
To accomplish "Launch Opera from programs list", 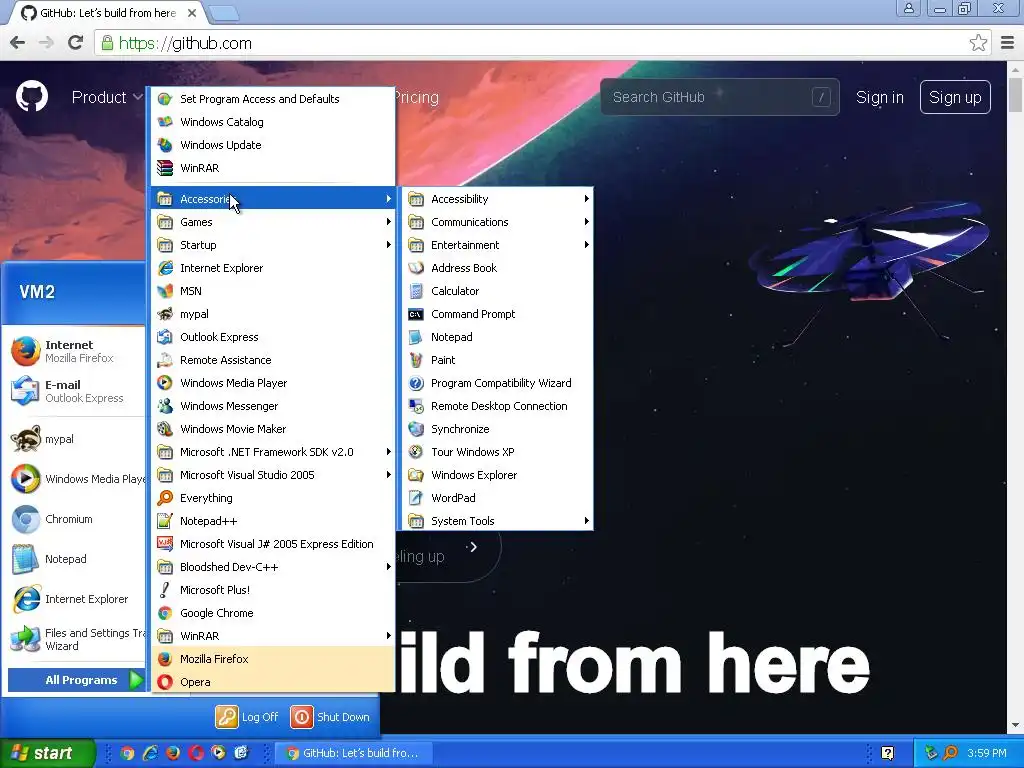I will click(273, 682).
